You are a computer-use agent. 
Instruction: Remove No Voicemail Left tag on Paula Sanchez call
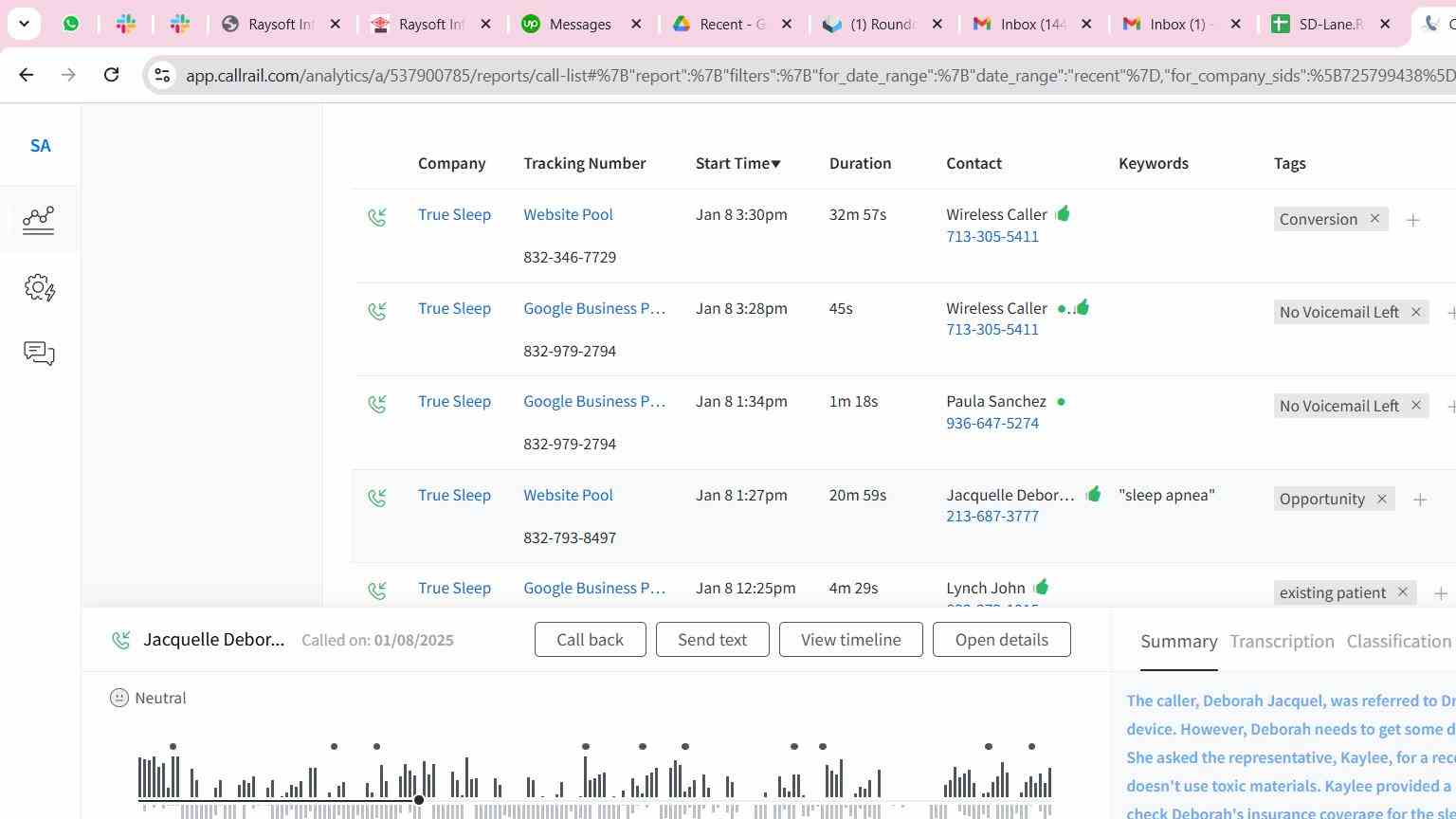(x=1416, y=406)
